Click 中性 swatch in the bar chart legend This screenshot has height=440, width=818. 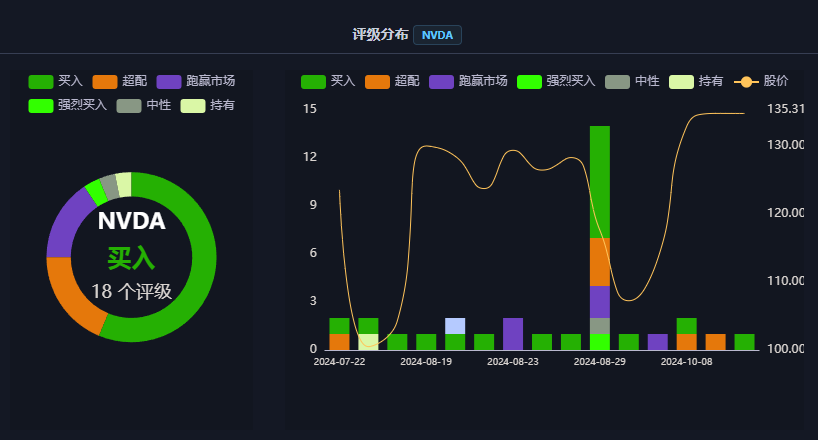tap(618, 82)
